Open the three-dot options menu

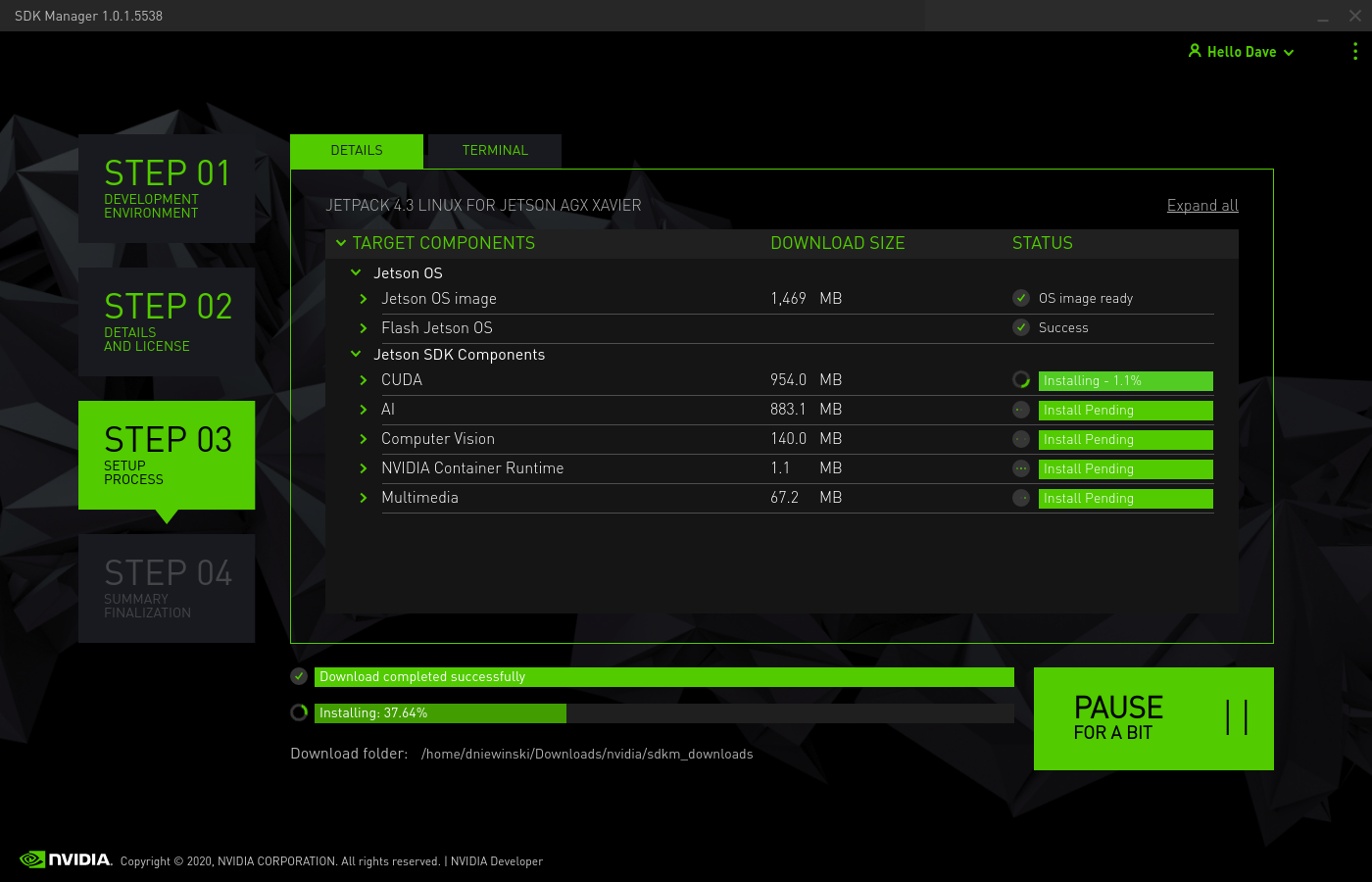pyautogui.click(x=1355, y=51)
